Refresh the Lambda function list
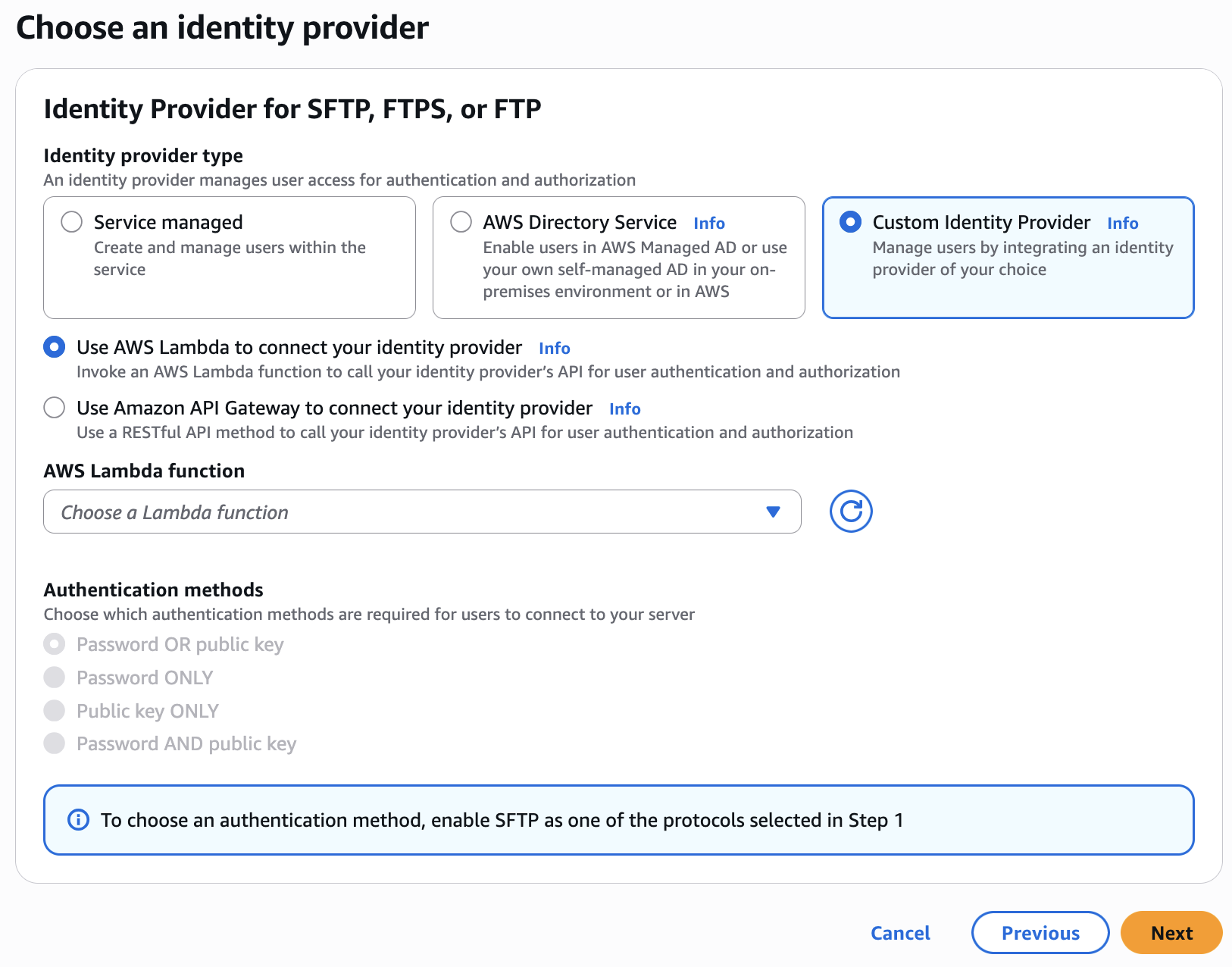The width and height of the screenshot is (1232, 967). pyautogui.click(x=851, y=512)
